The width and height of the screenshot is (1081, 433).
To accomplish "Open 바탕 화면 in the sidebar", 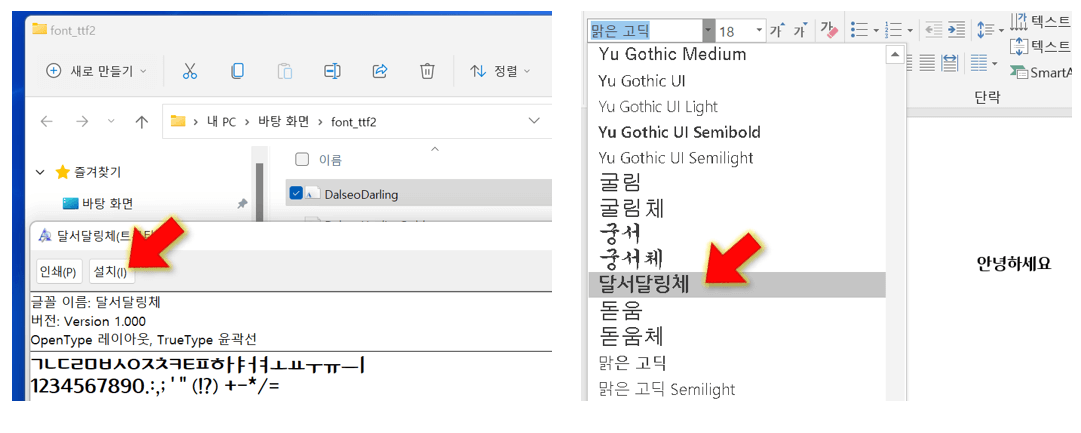I will coord(108,203).
